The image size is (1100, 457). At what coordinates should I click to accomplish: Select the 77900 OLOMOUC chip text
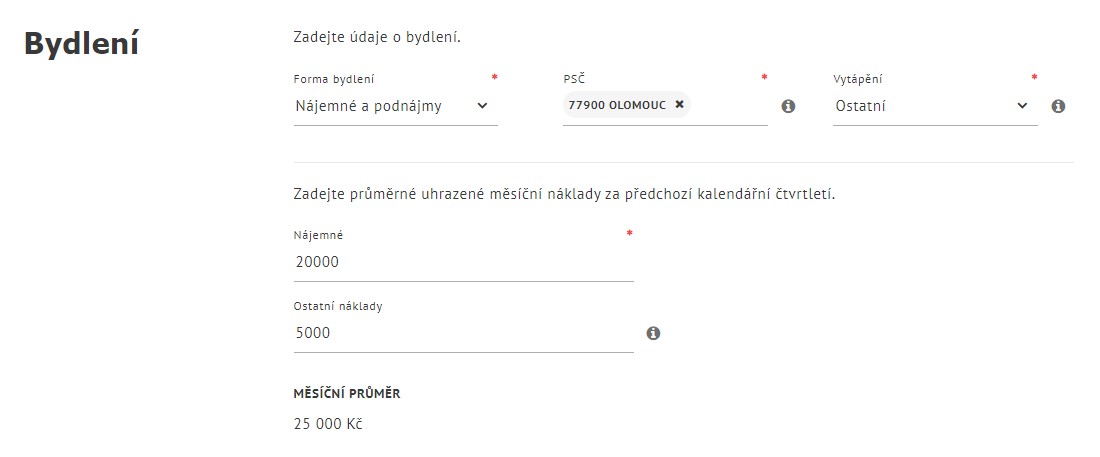pos(617,105)
